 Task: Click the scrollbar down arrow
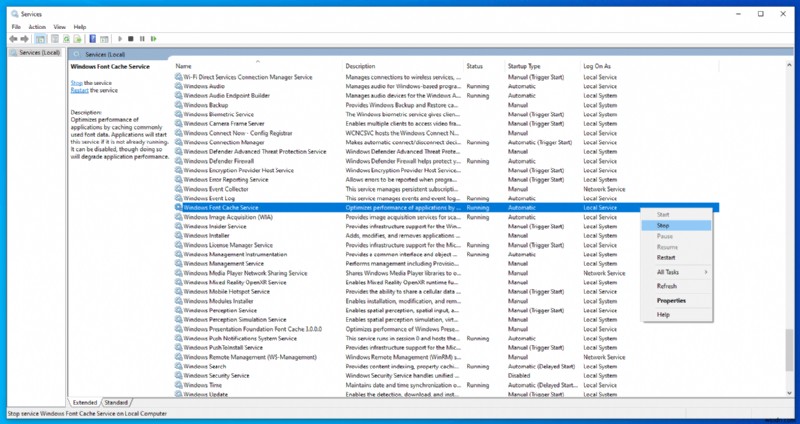tap(789, 393)
